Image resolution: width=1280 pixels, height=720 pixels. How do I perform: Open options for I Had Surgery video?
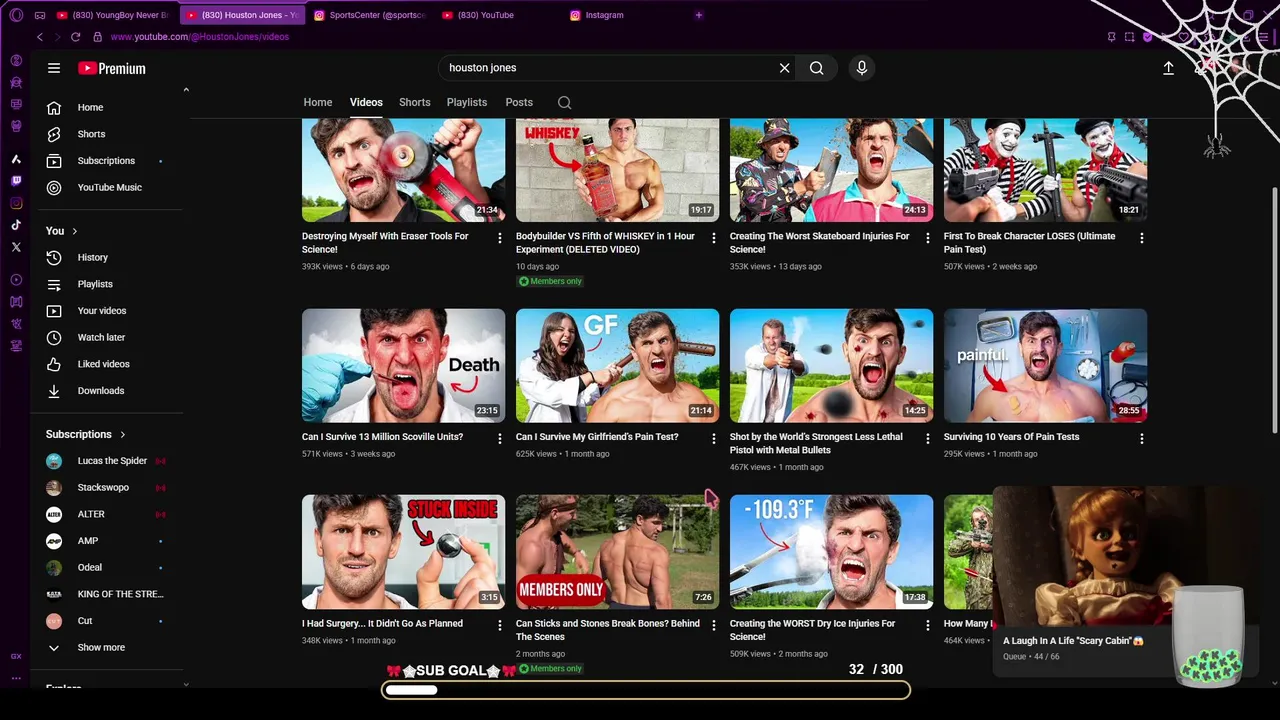pos(500,625)
